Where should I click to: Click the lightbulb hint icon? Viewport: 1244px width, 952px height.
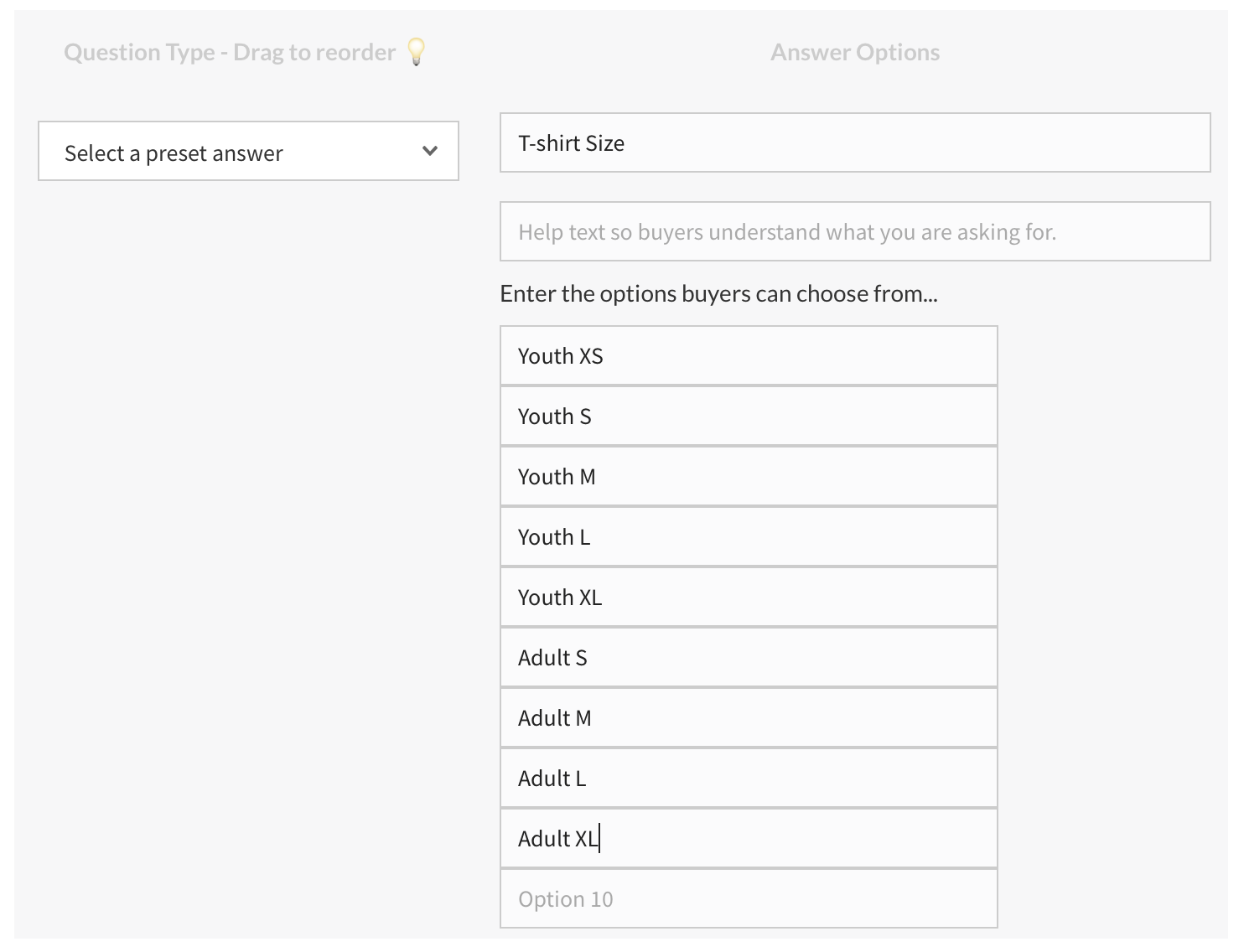(x=416, y=52)
